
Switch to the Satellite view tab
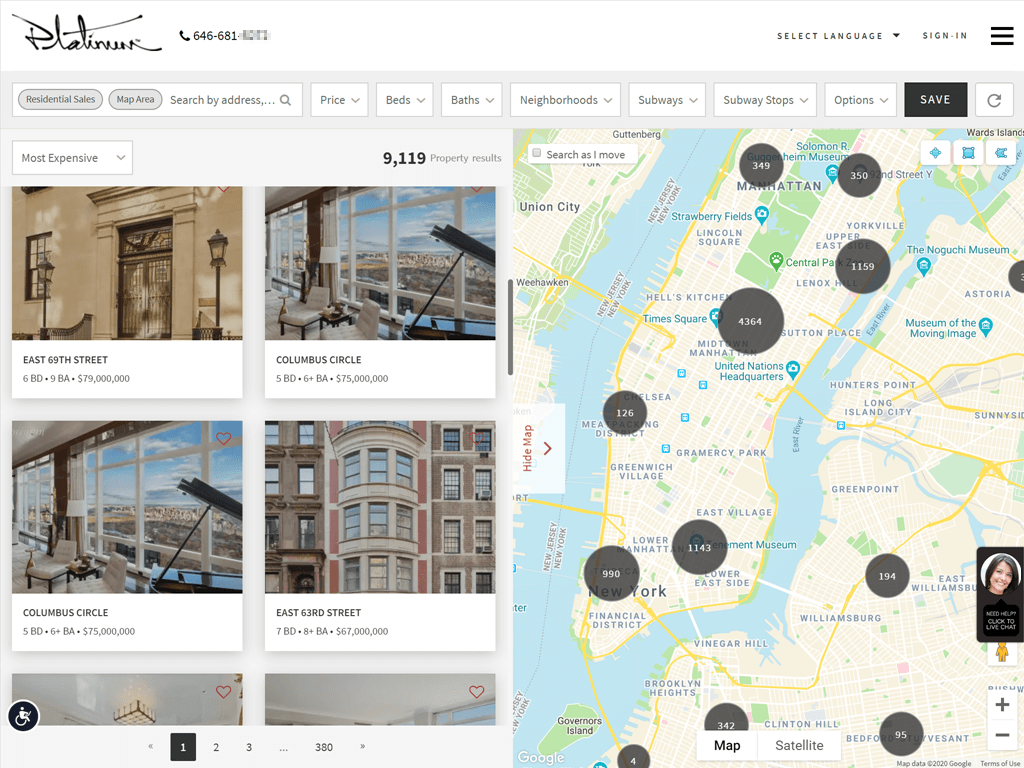click(x=799, y=745)
